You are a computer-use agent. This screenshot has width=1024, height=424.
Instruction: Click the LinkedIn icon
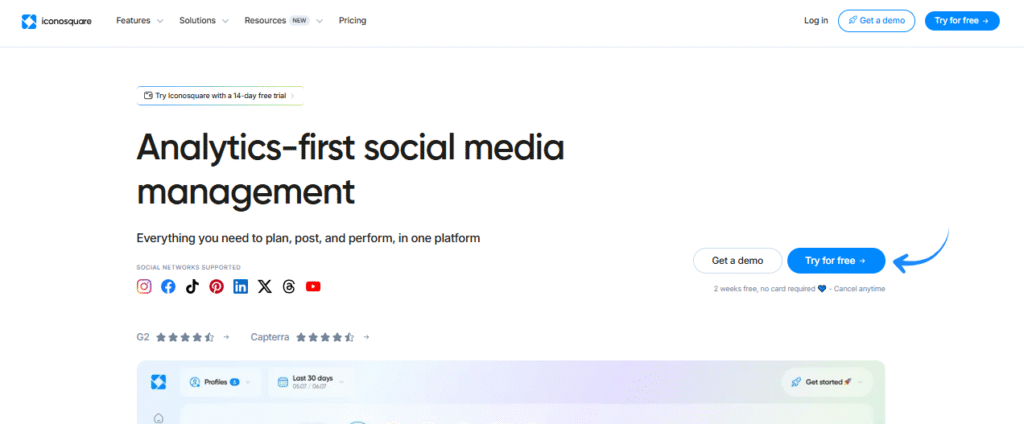point(240,286)
